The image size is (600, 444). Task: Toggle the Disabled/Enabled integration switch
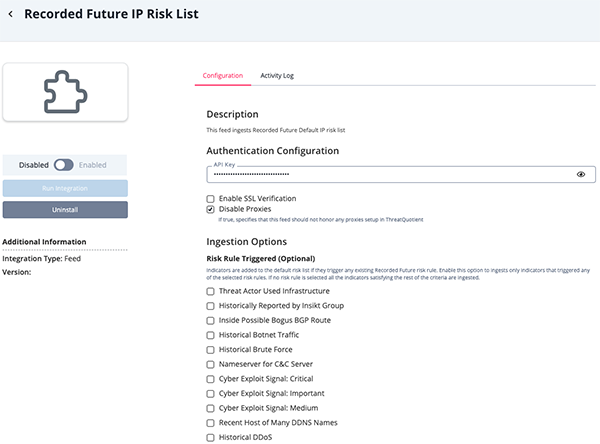click(x=64, y=165)
